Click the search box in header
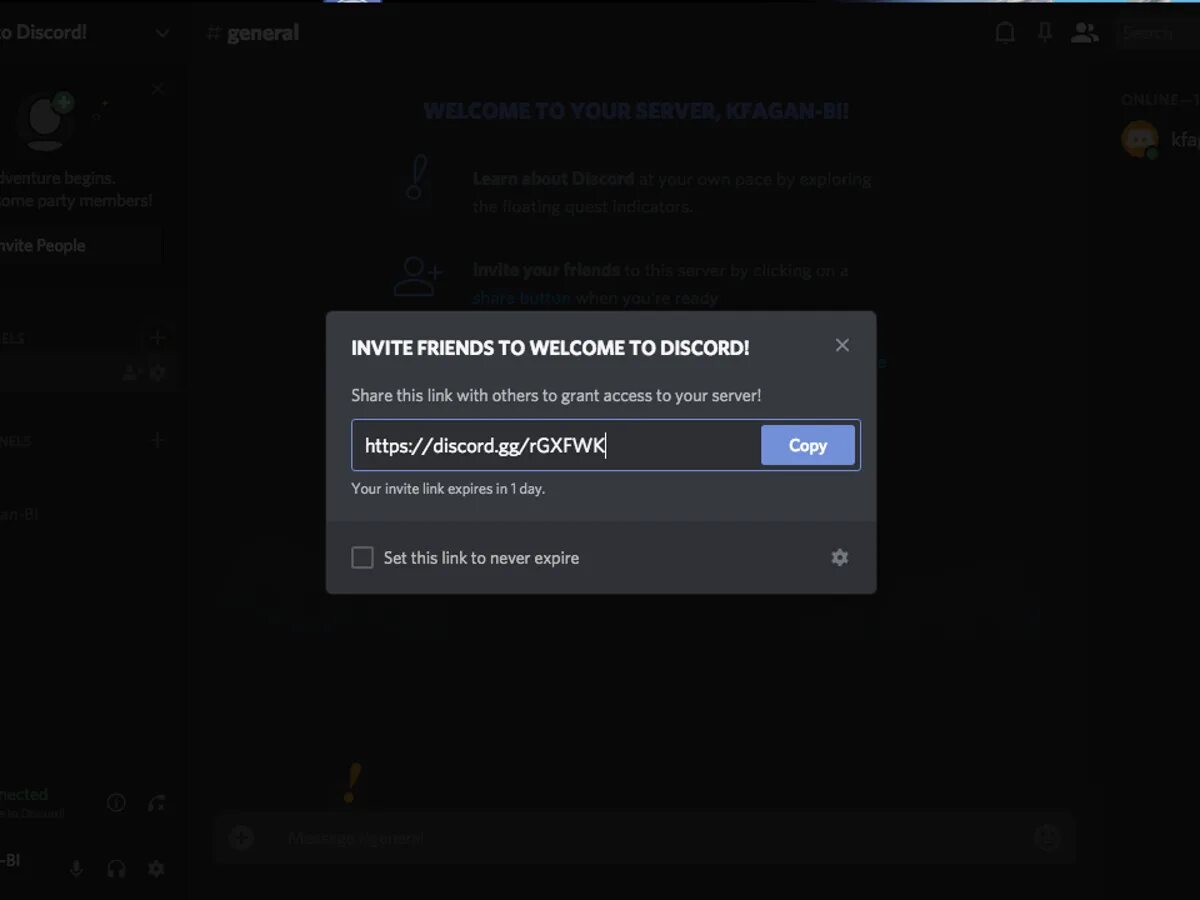 [x=1158, y=33]
